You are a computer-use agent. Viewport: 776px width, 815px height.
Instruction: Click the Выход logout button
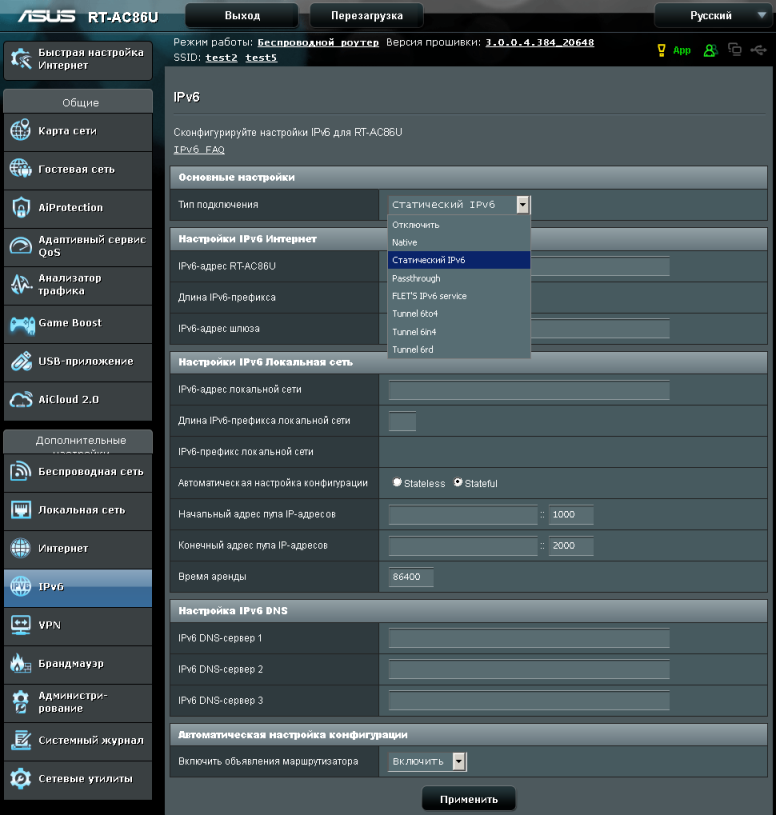pyautogui.click(x=242, y=16)
